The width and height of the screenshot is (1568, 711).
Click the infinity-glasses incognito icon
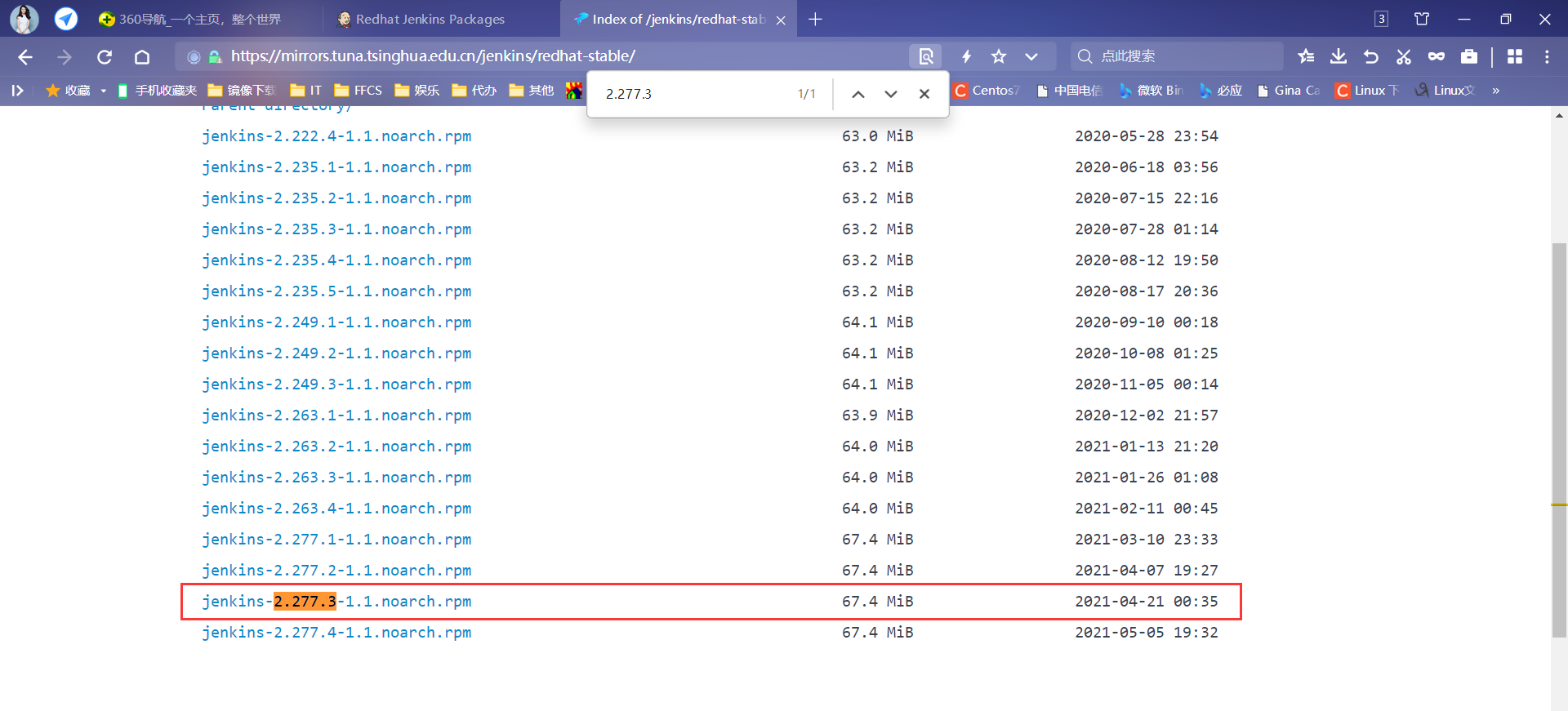(x=1437, y=56)
